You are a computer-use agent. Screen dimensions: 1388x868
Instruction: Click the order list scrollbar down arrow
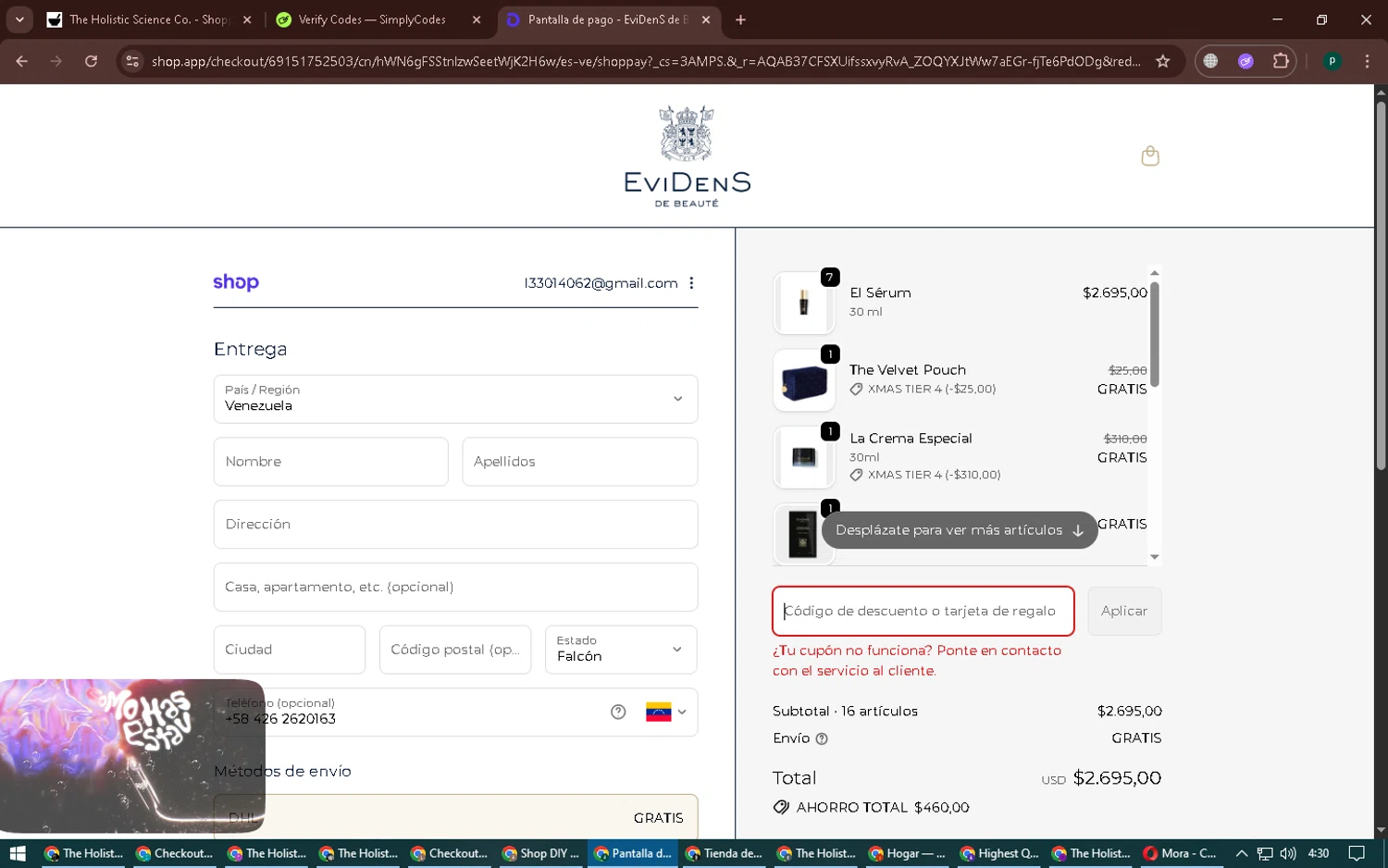point(1154,557)
